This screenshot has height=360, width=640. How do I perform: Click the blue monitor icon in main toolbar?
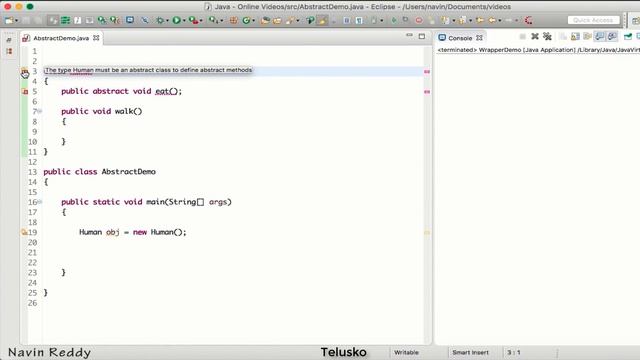130,20
